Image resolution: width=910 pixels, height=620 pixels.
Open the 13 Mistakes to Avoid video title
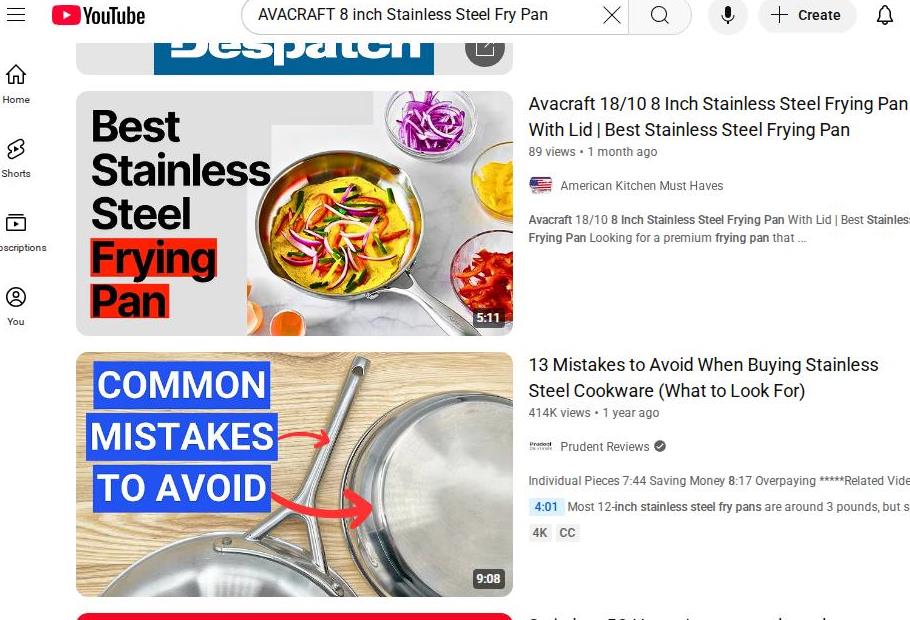[703, 377]
